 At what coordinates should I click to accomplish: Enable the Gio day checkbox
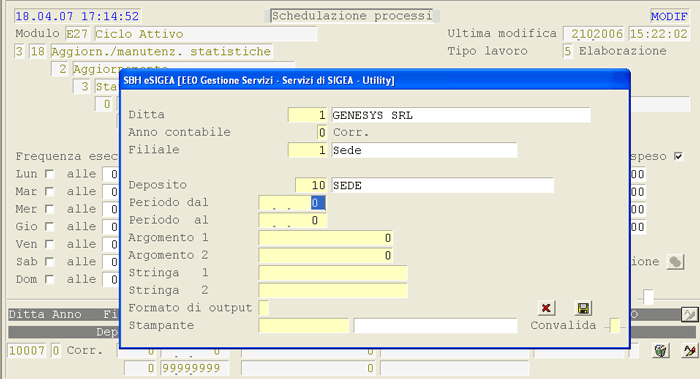[50, 227]
